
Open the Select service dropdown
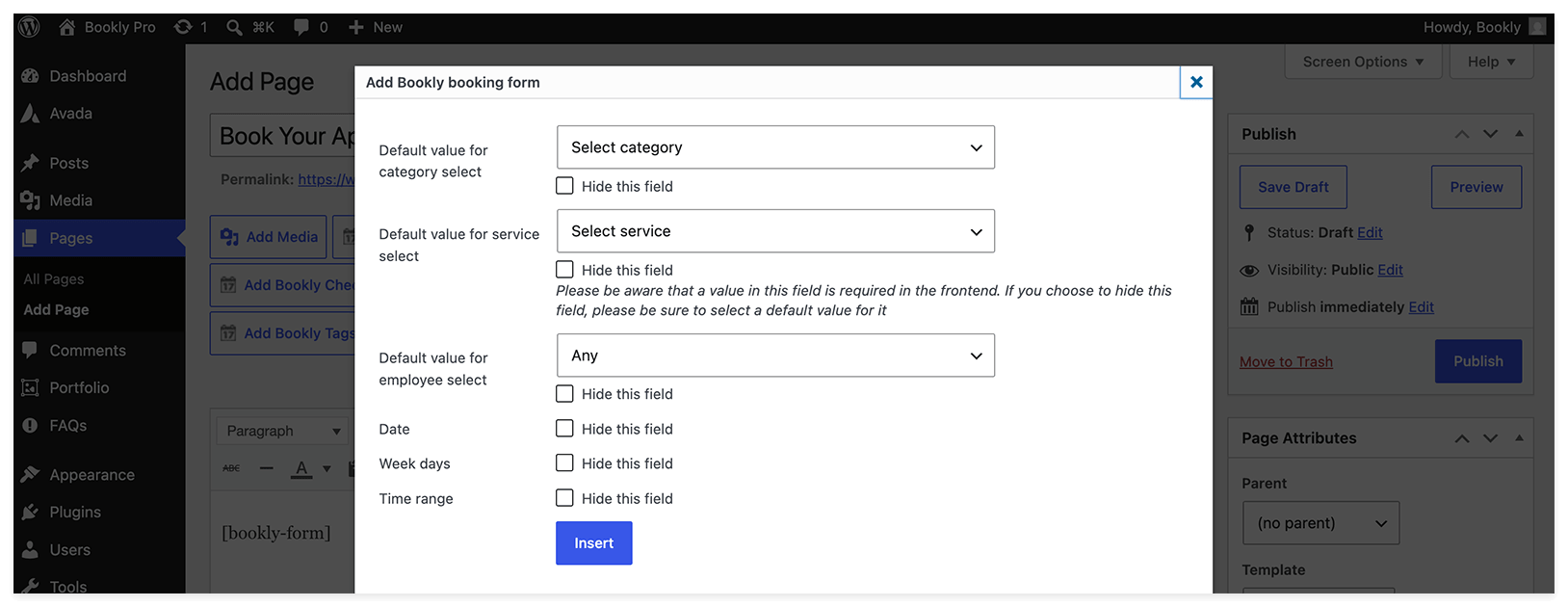pyautogui.click(x=775, y=231)
